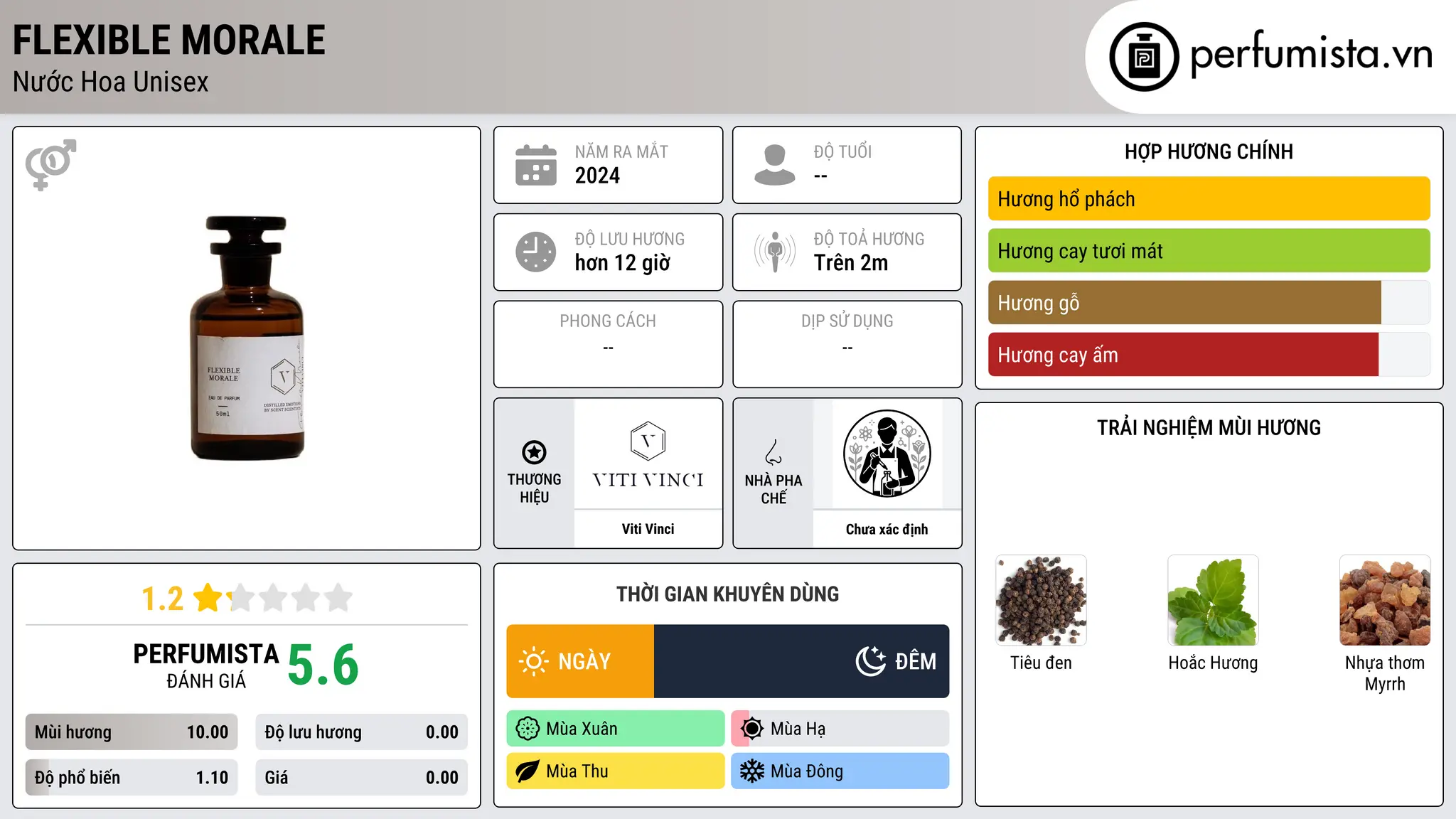Click the ĐỘ TOẢ HƯƠNG label
The width and height of the screenshot is (1456, 819).
869,239
